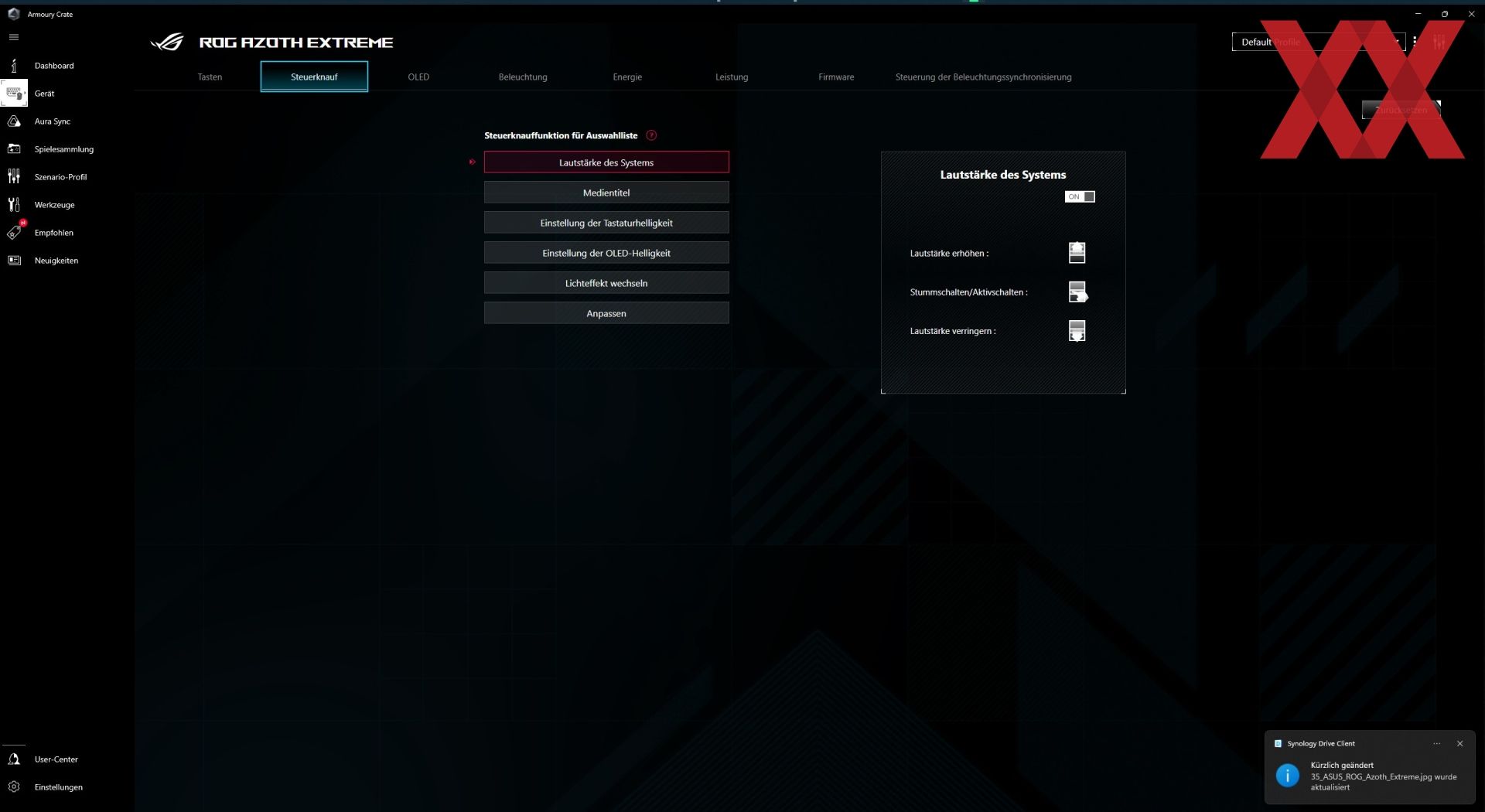Open the Szenario-Profil sliders icon
The height and width of the screenshot is (812, 1485).
click(13, 177)
